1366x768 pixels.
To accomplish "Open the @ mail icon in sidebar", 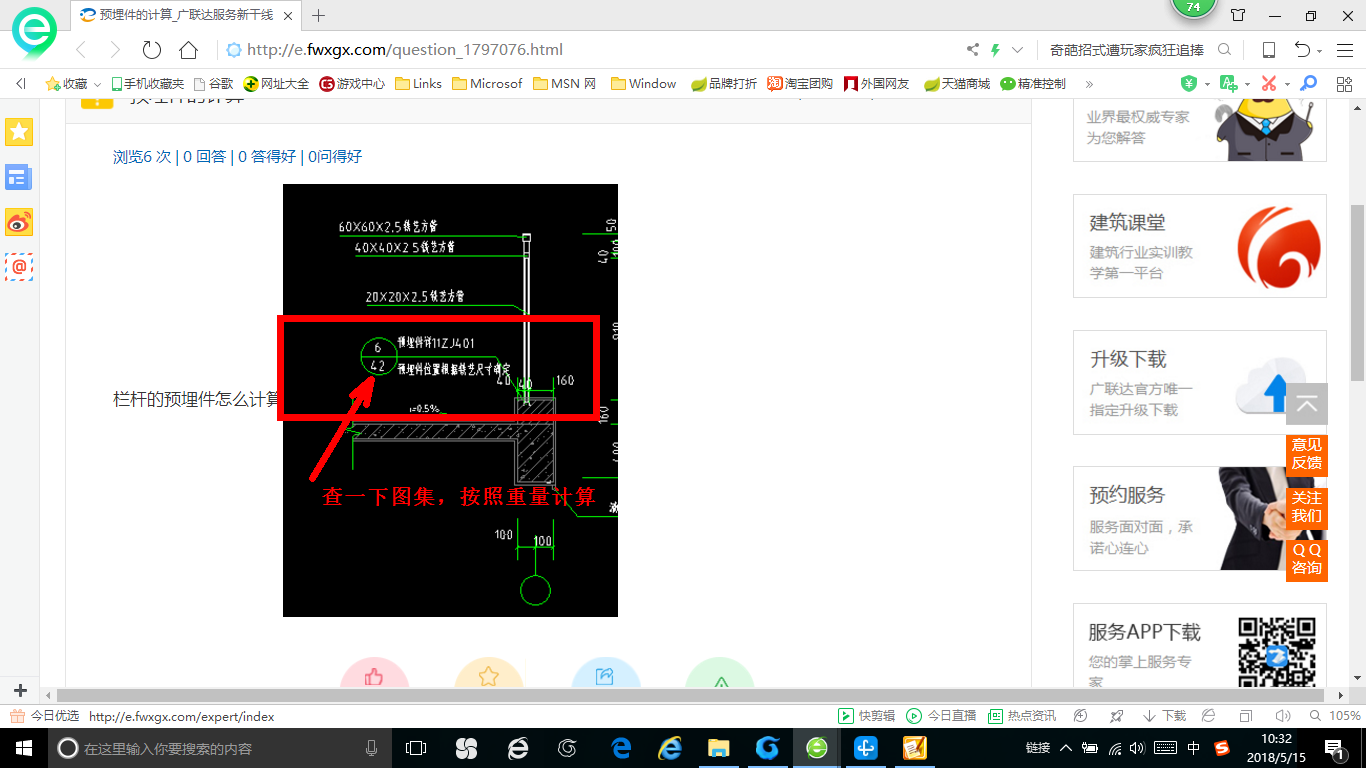I will coord(19,267).
